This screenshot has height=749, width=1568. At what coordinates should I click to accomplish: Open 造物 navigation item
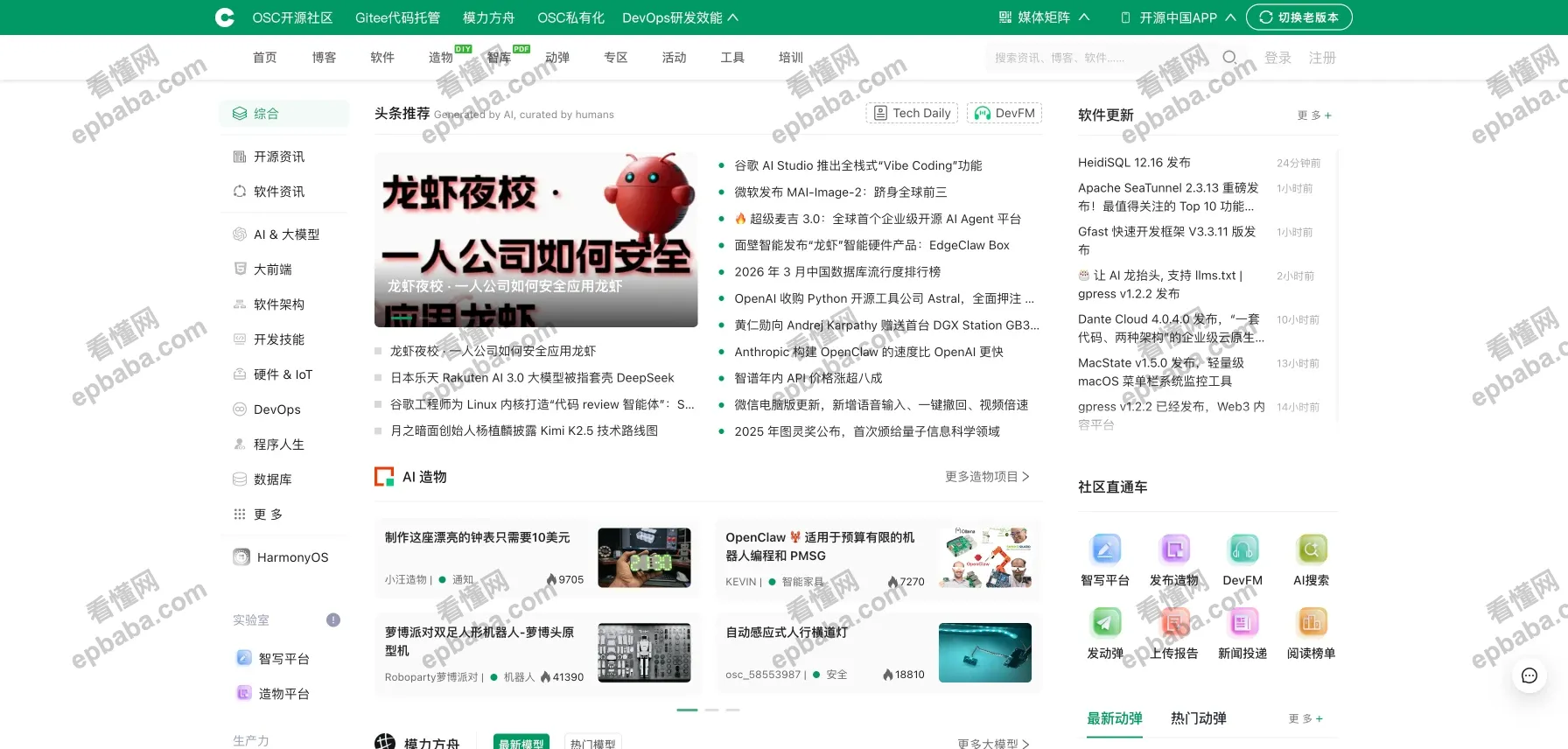click(441, 58)
